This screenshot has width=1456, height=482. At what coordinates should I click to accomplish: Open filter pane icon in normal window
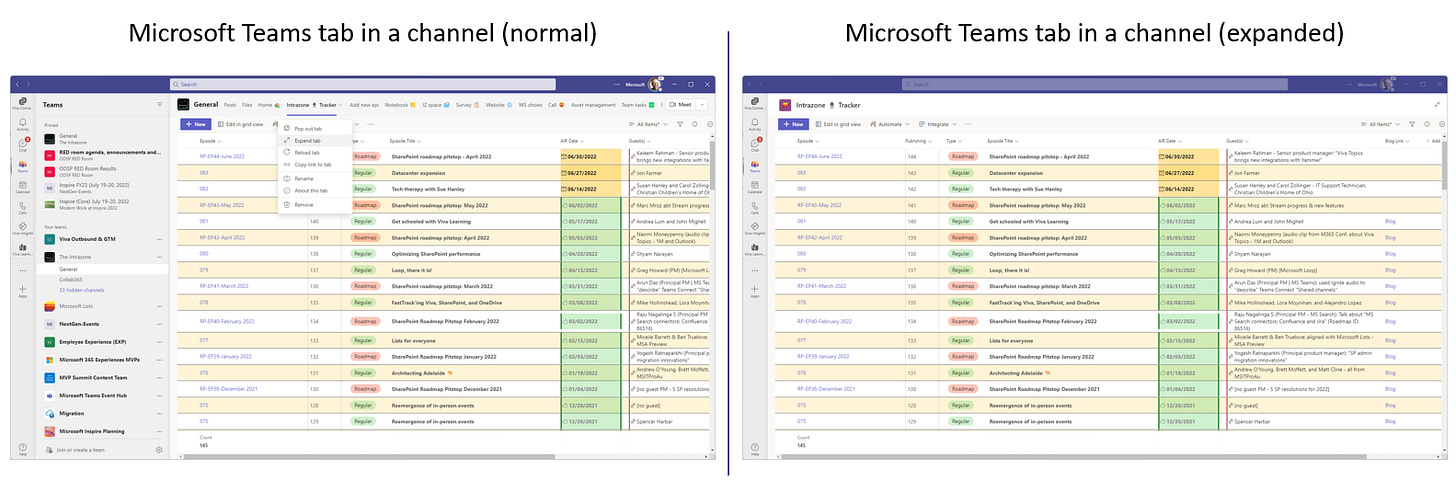click(x=680, y=124)
